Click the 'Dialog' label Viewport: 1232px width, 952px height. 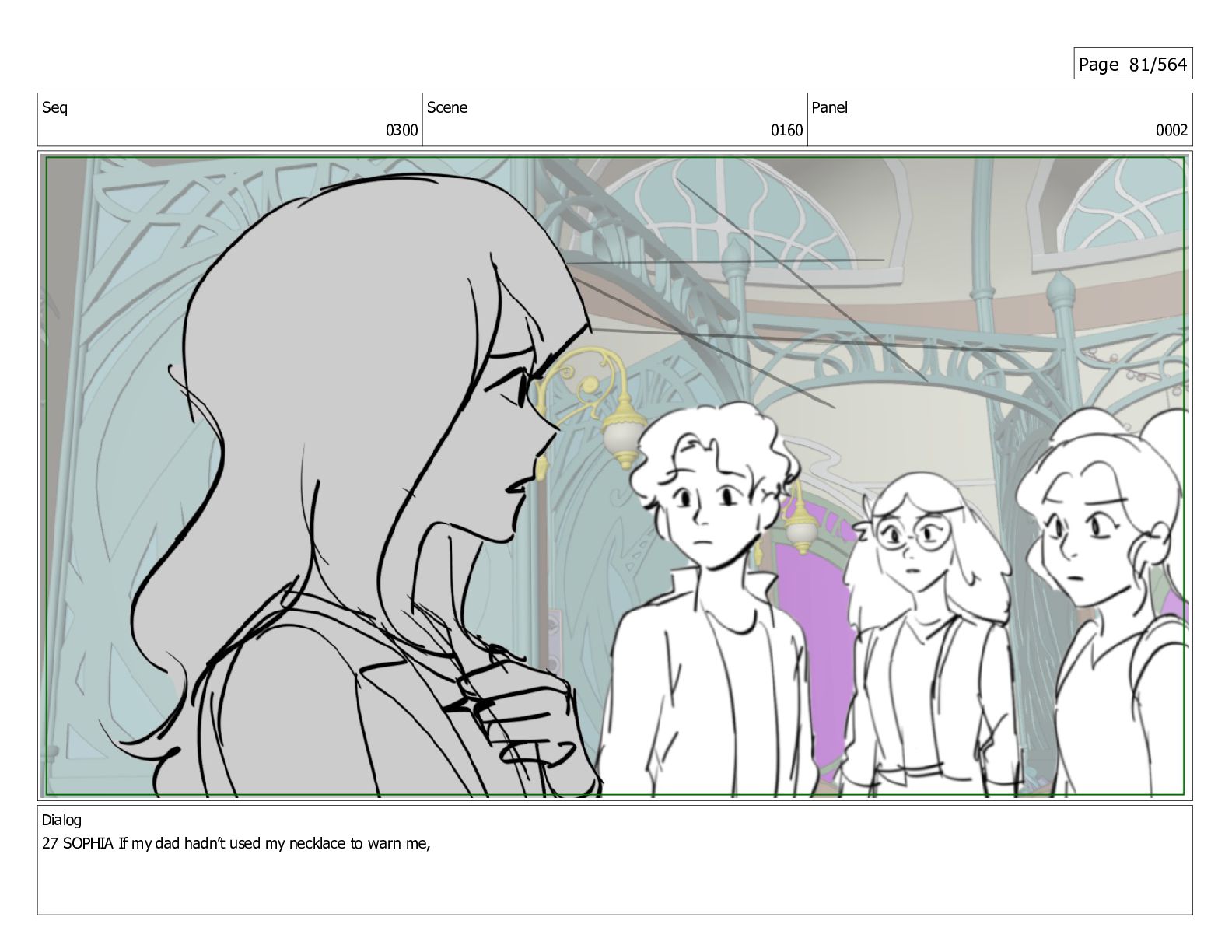click(61, 821)
